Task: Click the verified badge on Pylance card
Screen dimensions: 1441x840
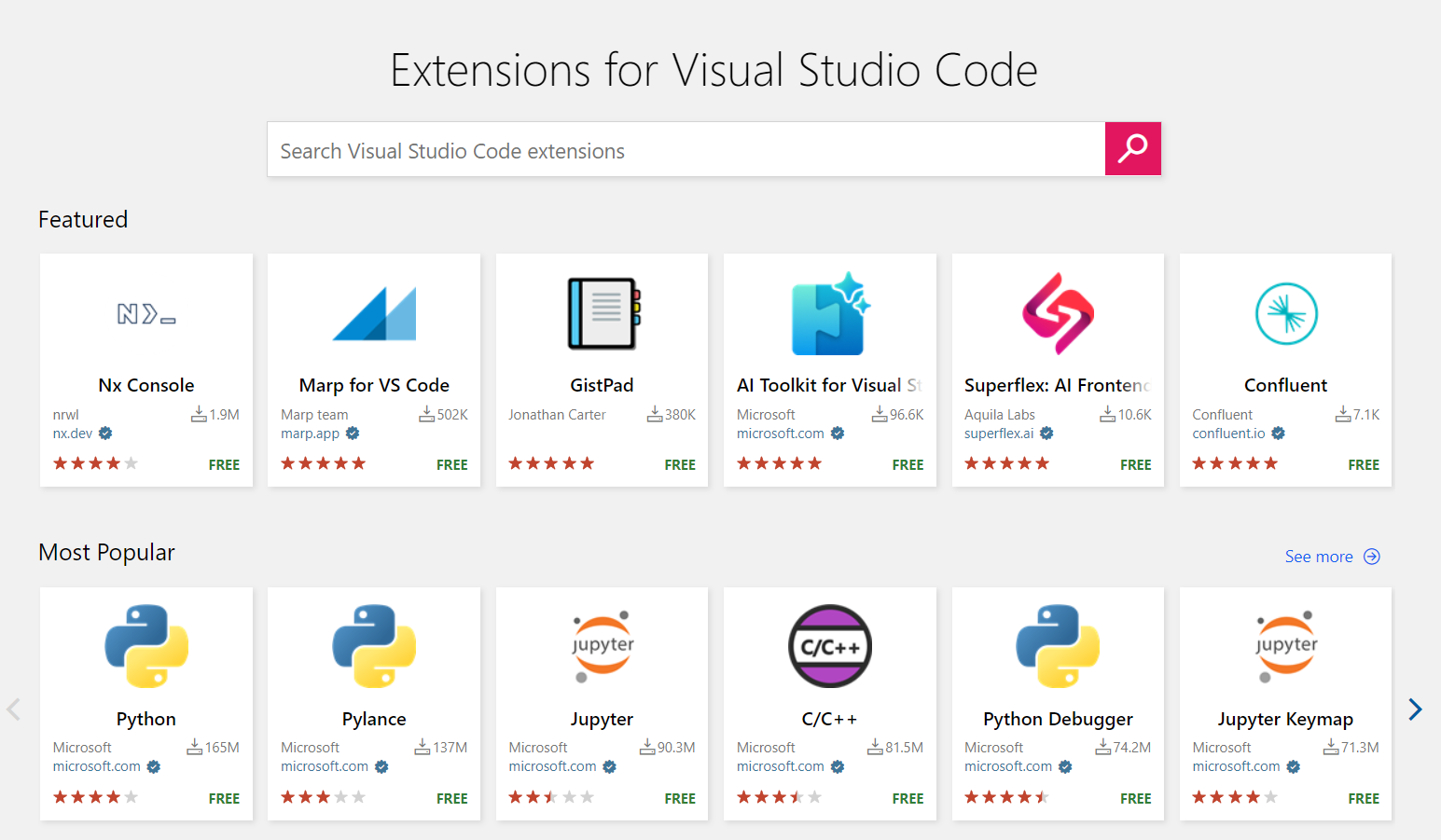Action: 381,766
